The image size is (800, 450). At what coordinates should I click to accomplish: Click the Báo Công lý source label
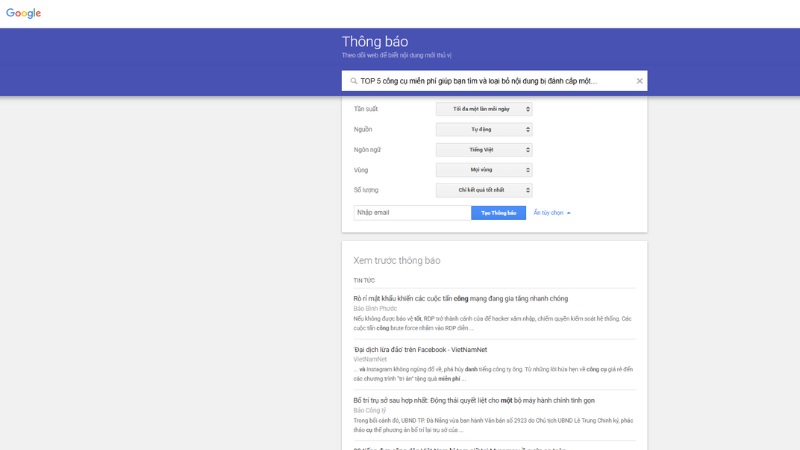point(370,411)
